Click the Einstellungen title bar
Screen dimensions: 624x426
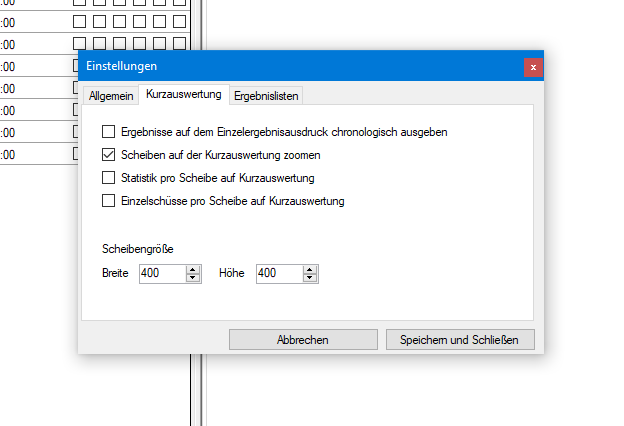click(x=300, y=66)
